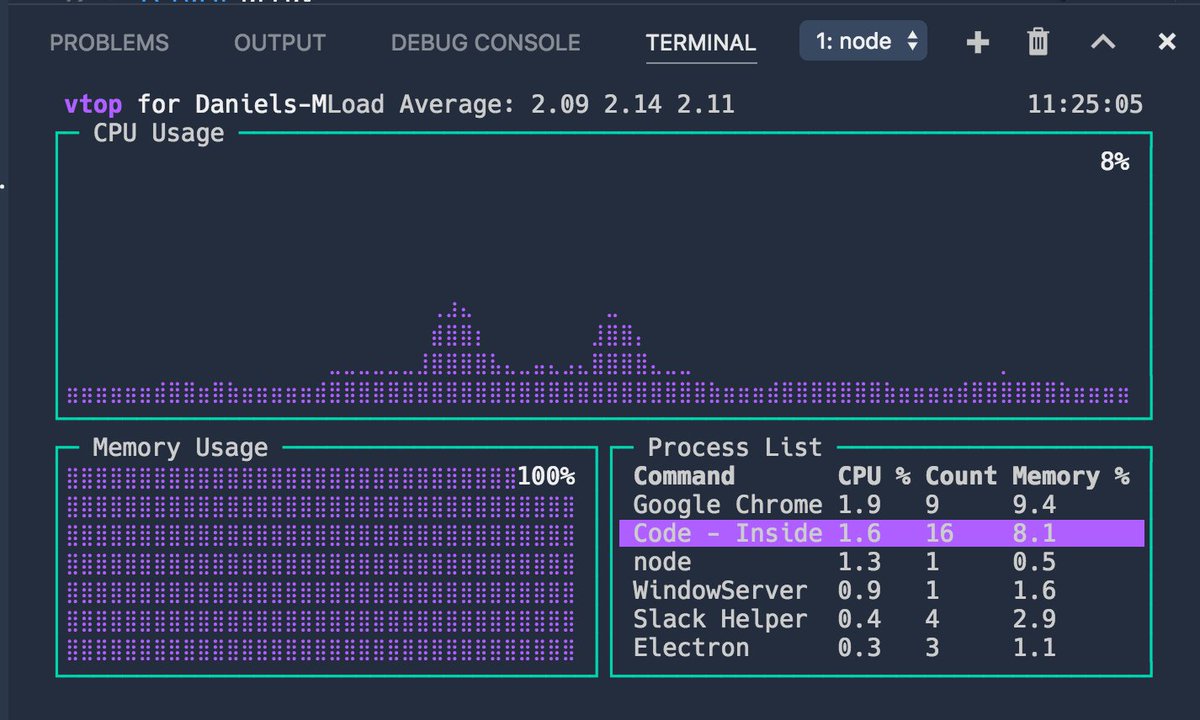Screen dimensions: 1200x720
Task: Close the panel with the X icon
Action: click(x=1166, y=42)
